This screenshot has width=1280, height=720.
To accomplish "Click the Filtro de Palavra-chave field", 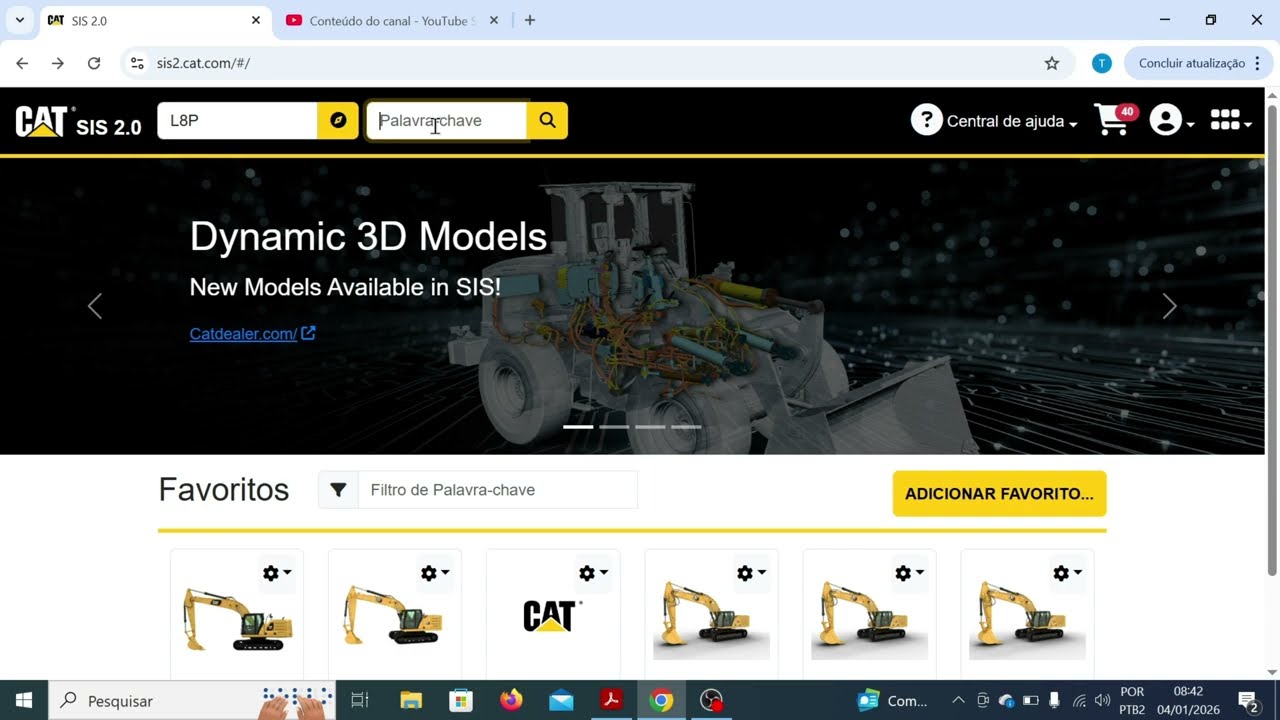I will [497, 490].
